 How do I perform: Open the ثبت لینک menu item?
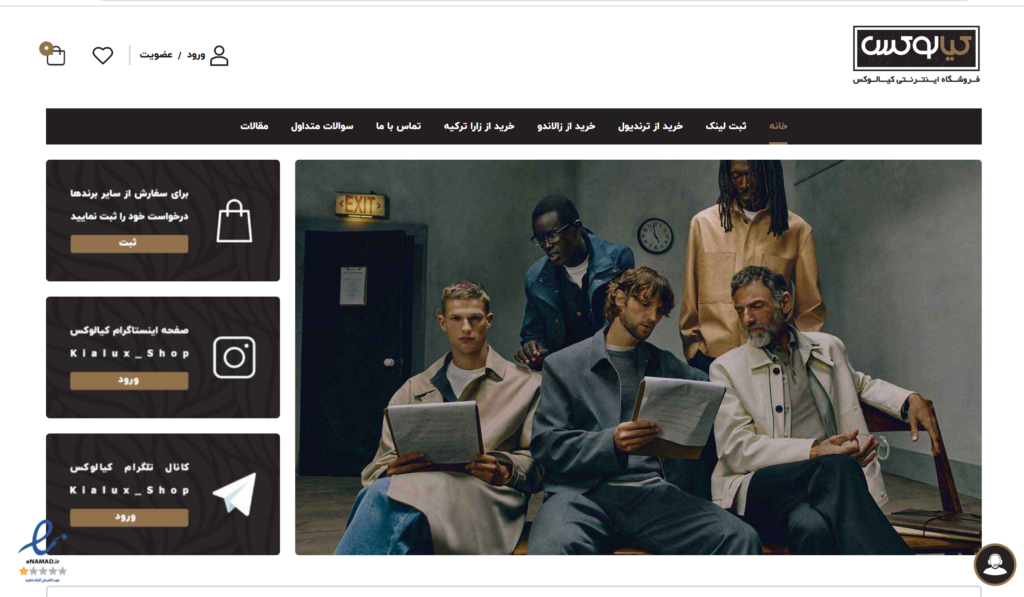(726, 126)
